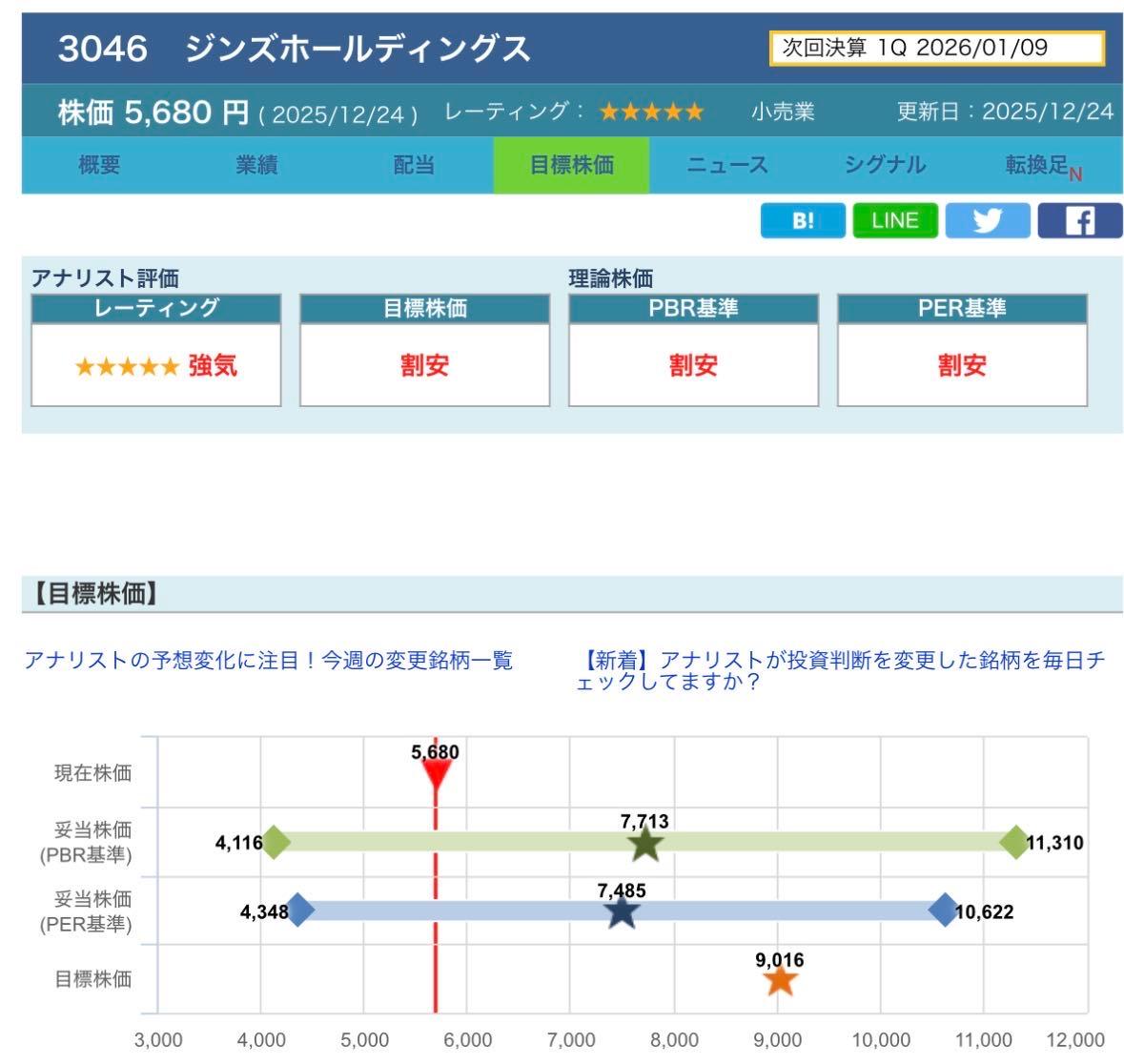This screenshot has height=1064, width=1124.
Task: Click the Twitter share icon
Action: [x=987, y=220]
